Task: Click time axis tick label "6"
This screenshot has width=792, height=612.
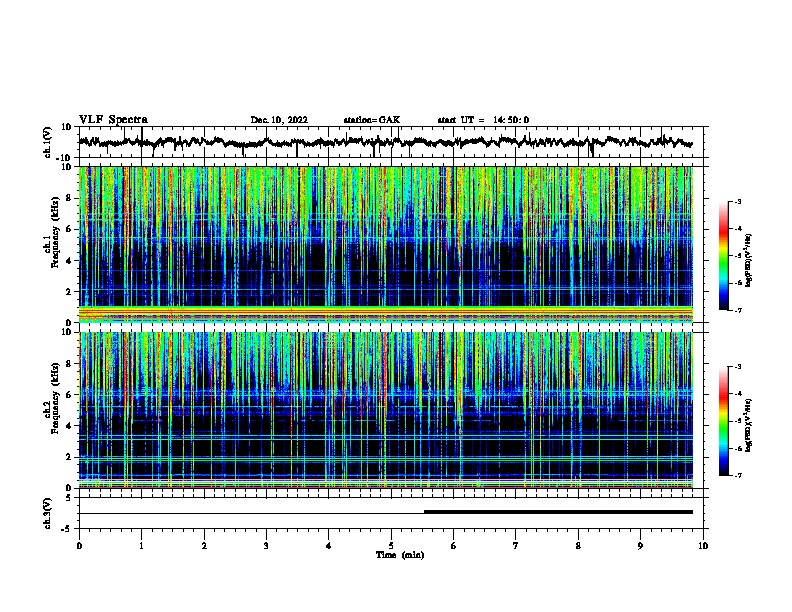Action: click(454, 546)
